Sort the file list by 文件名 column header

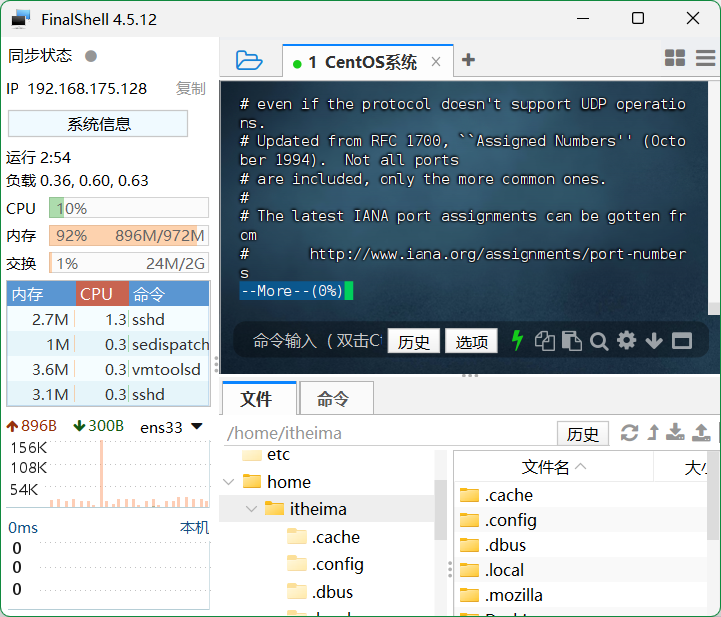coord(553,467)
